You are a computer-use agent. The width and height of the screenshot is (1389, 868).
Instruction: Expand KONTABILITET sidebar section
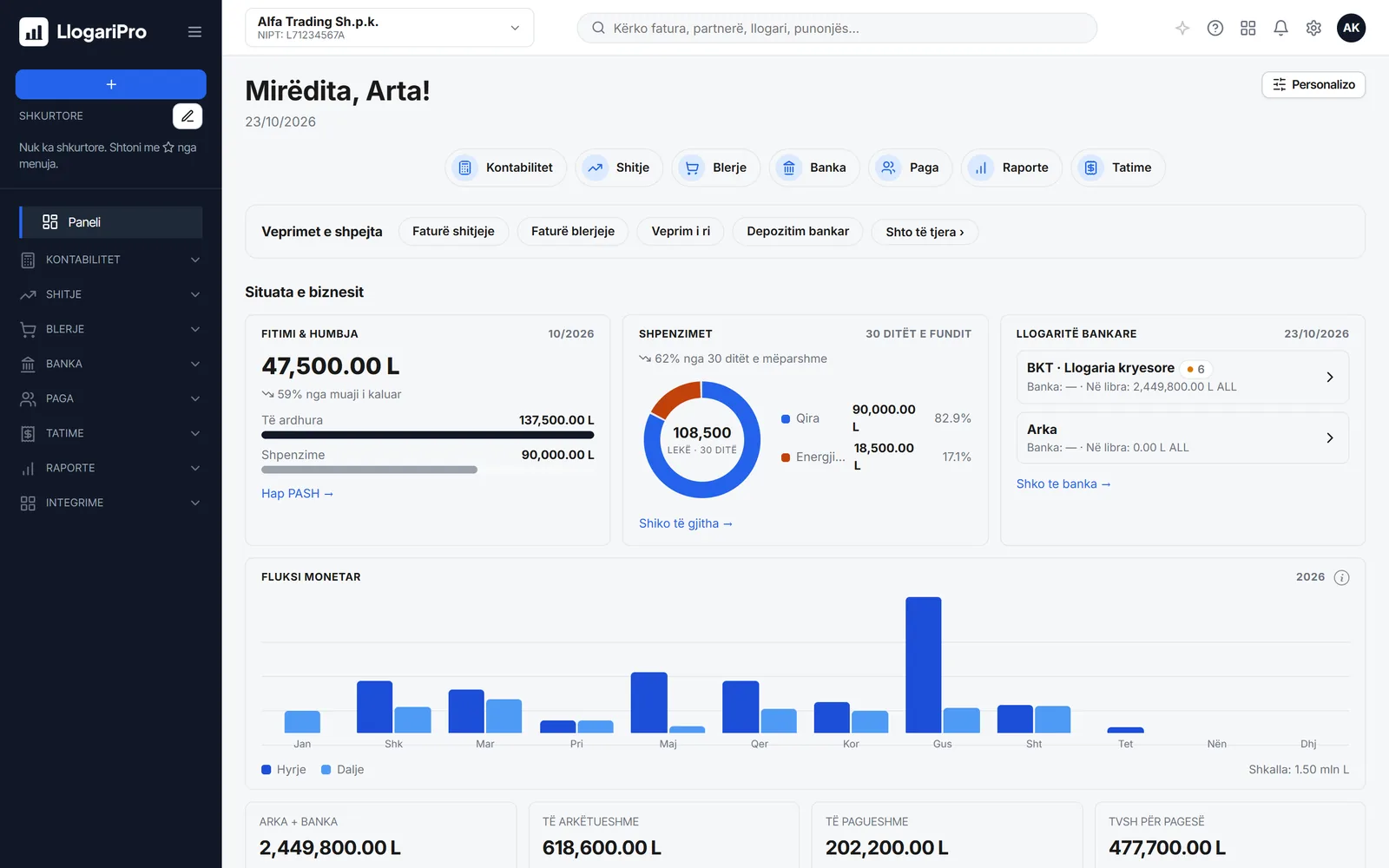click(x=111, y=260)
